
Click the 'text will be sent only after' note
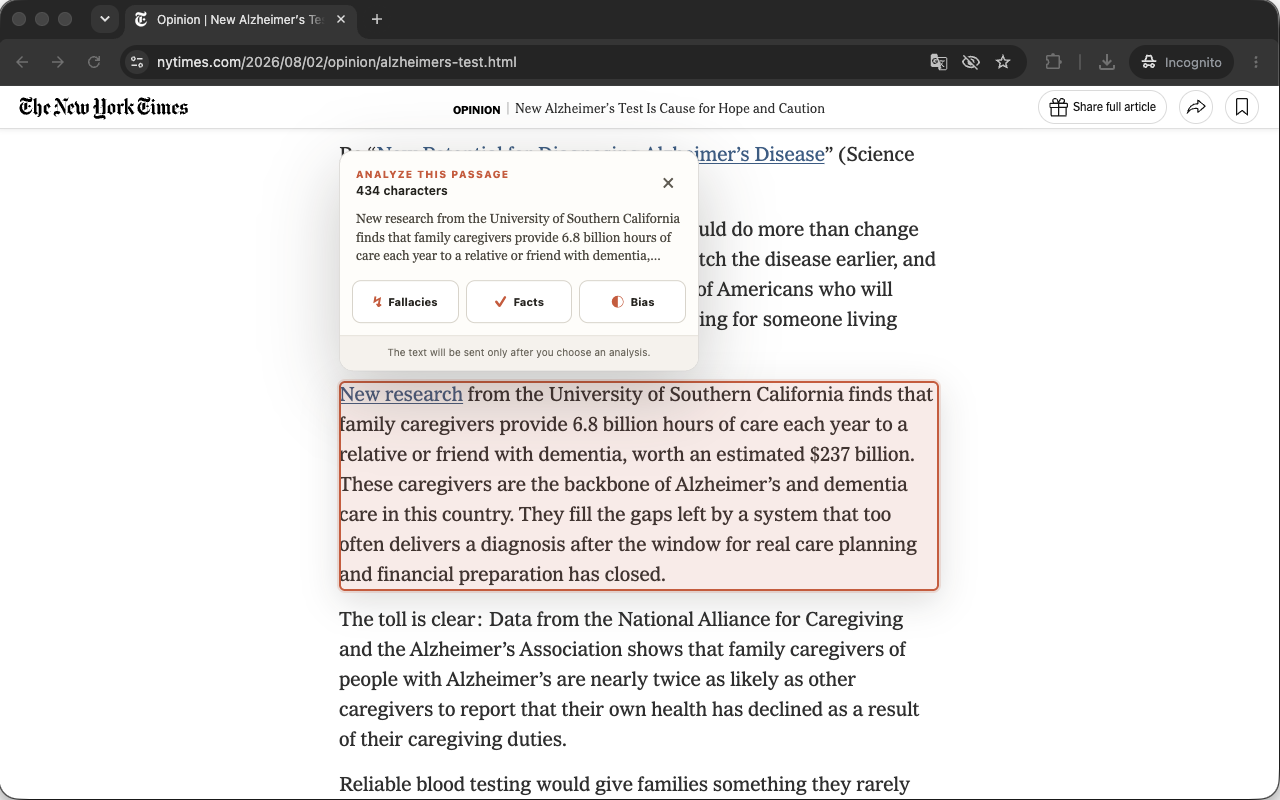[519, 352]
